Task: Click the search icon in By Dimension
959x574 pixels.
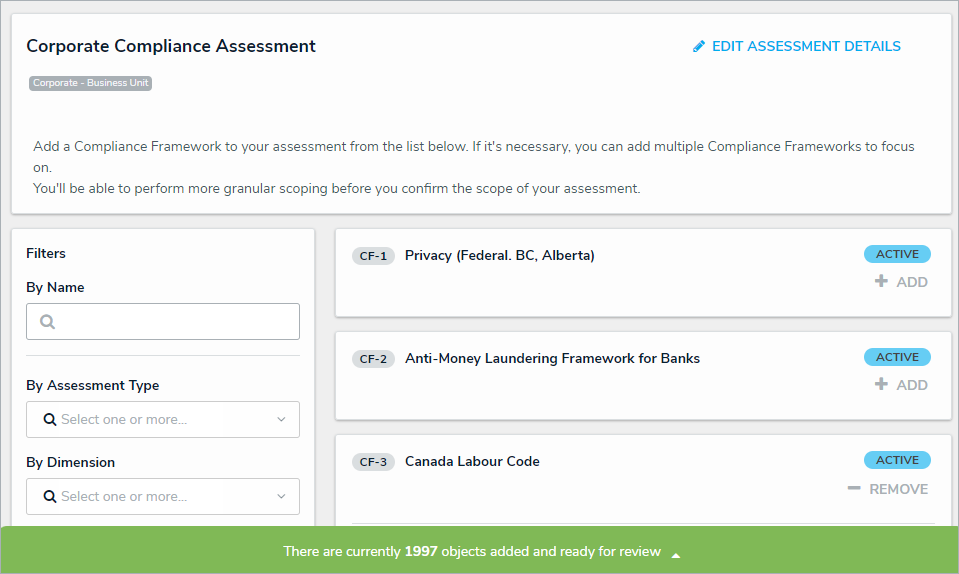Action: (x=50, y=497)
